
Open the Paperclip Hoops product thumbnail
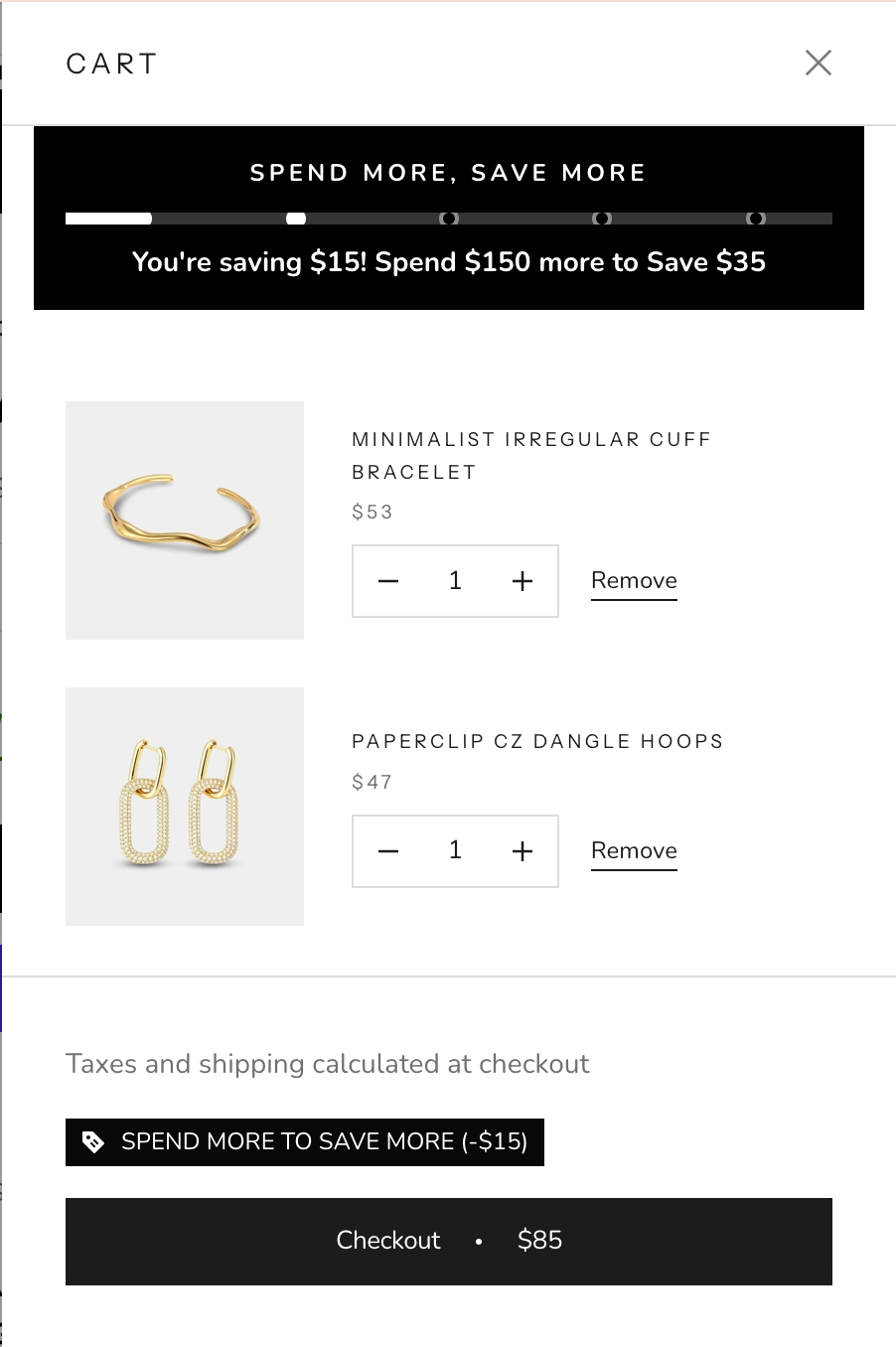[185, 807]
